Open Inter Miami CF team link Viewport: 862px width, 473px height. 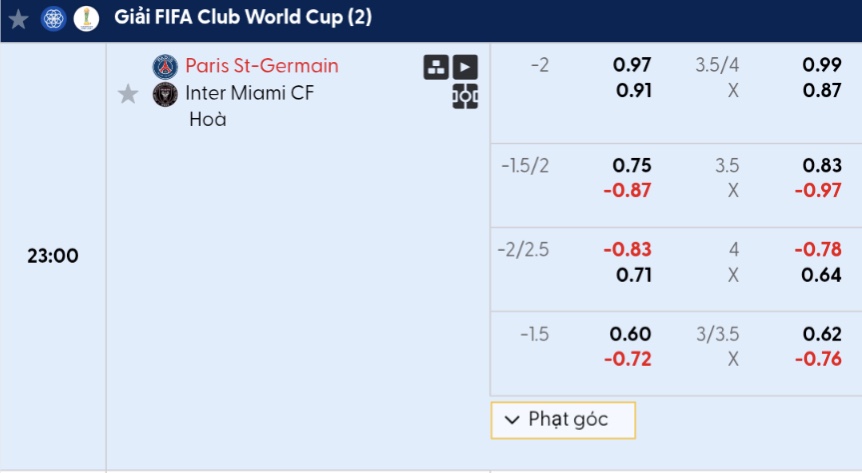point(250,93)
